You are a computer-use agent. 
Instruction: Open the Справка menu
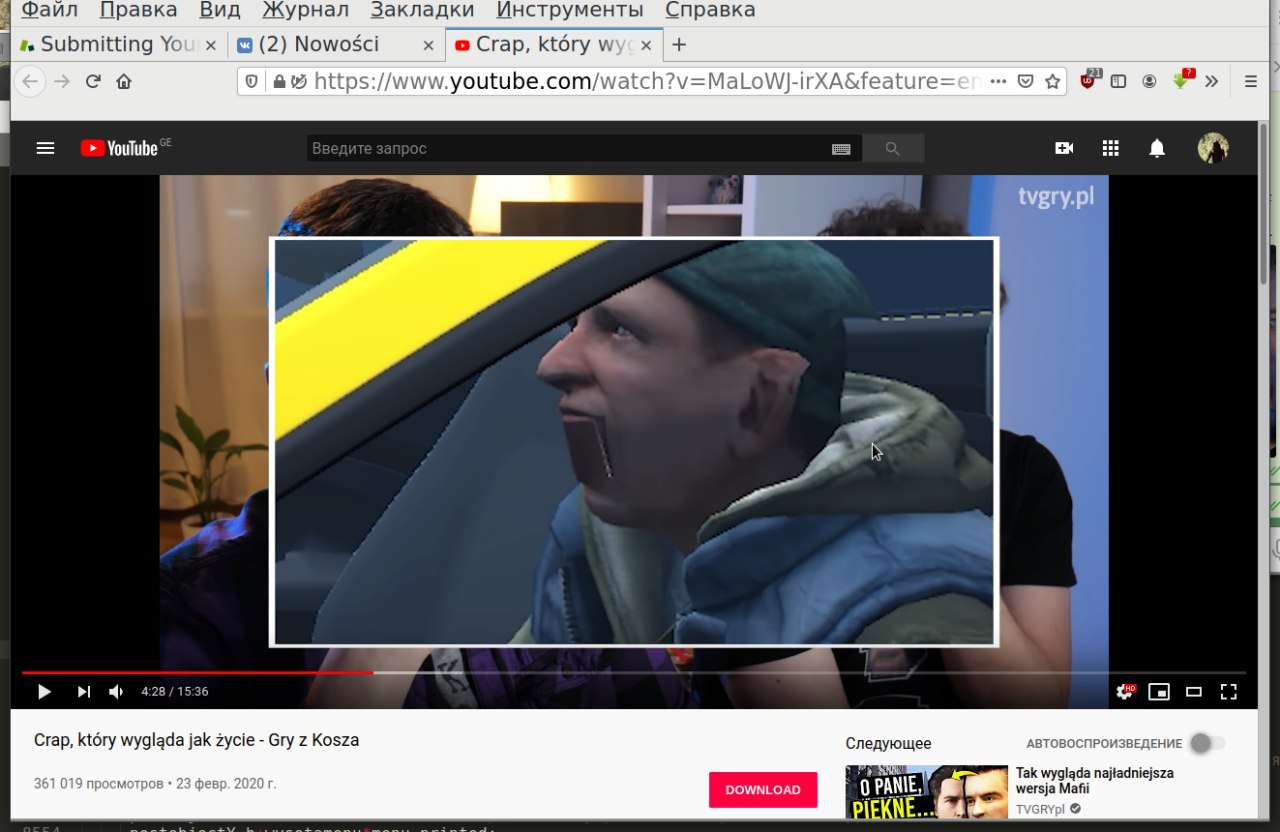coord(710,11)
